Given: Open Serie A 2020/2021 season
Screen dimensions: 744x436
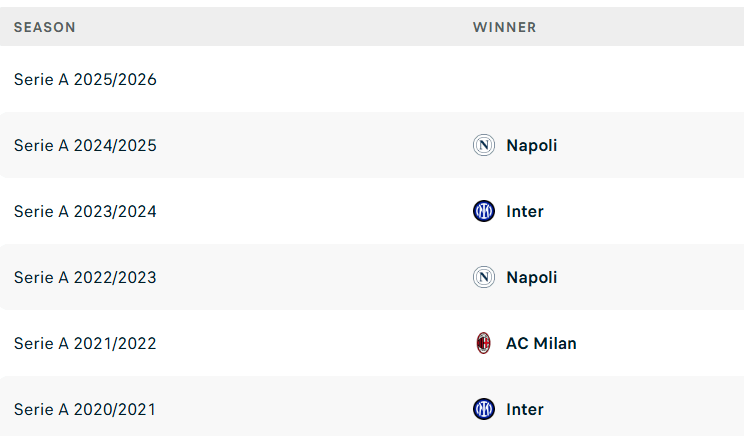Looking at the screenshot, I should 85,409.
